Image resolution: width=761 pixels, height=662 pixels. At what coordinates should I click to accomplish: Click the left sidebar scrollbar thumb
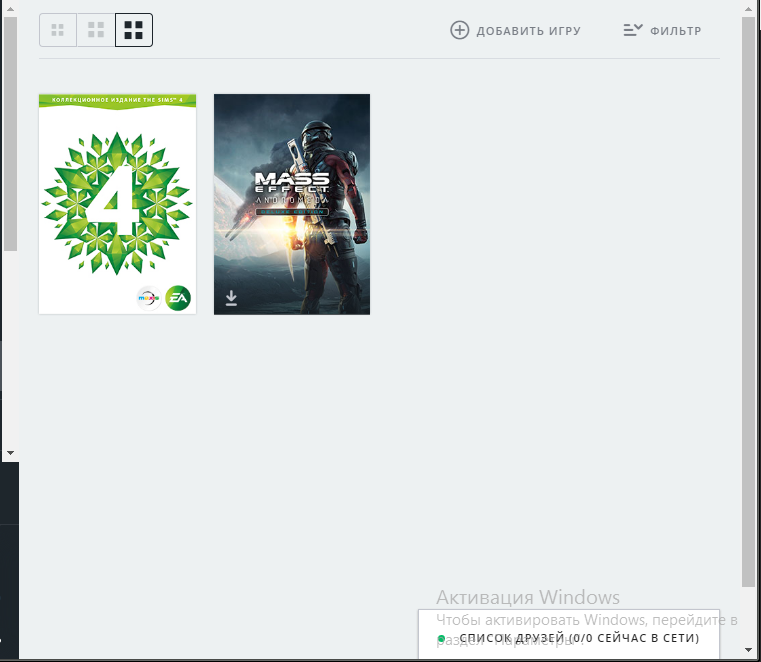click(10, 134)
